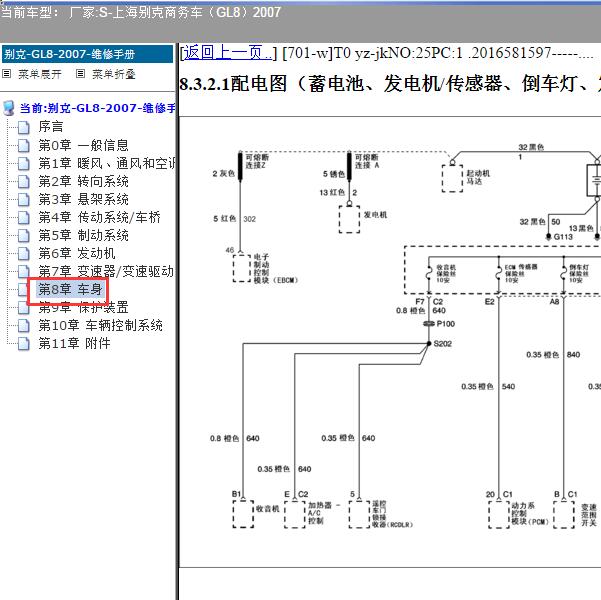
Task: Click the 菜单折叠 list icon
Action: click(80, 74)
